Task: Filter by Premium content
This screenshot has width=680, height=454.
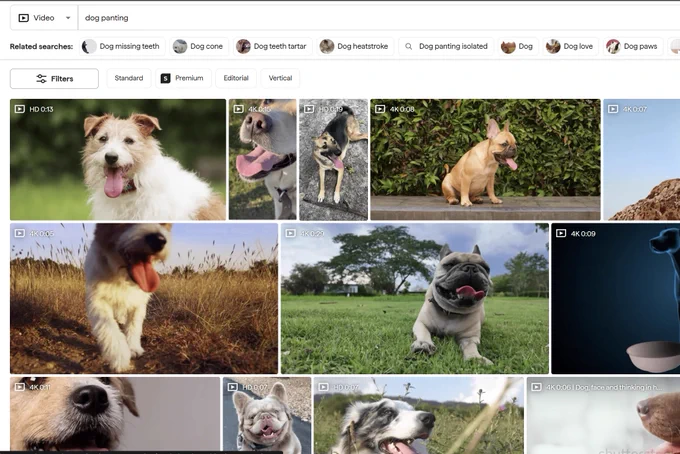Action: click(x=183, y=78)
